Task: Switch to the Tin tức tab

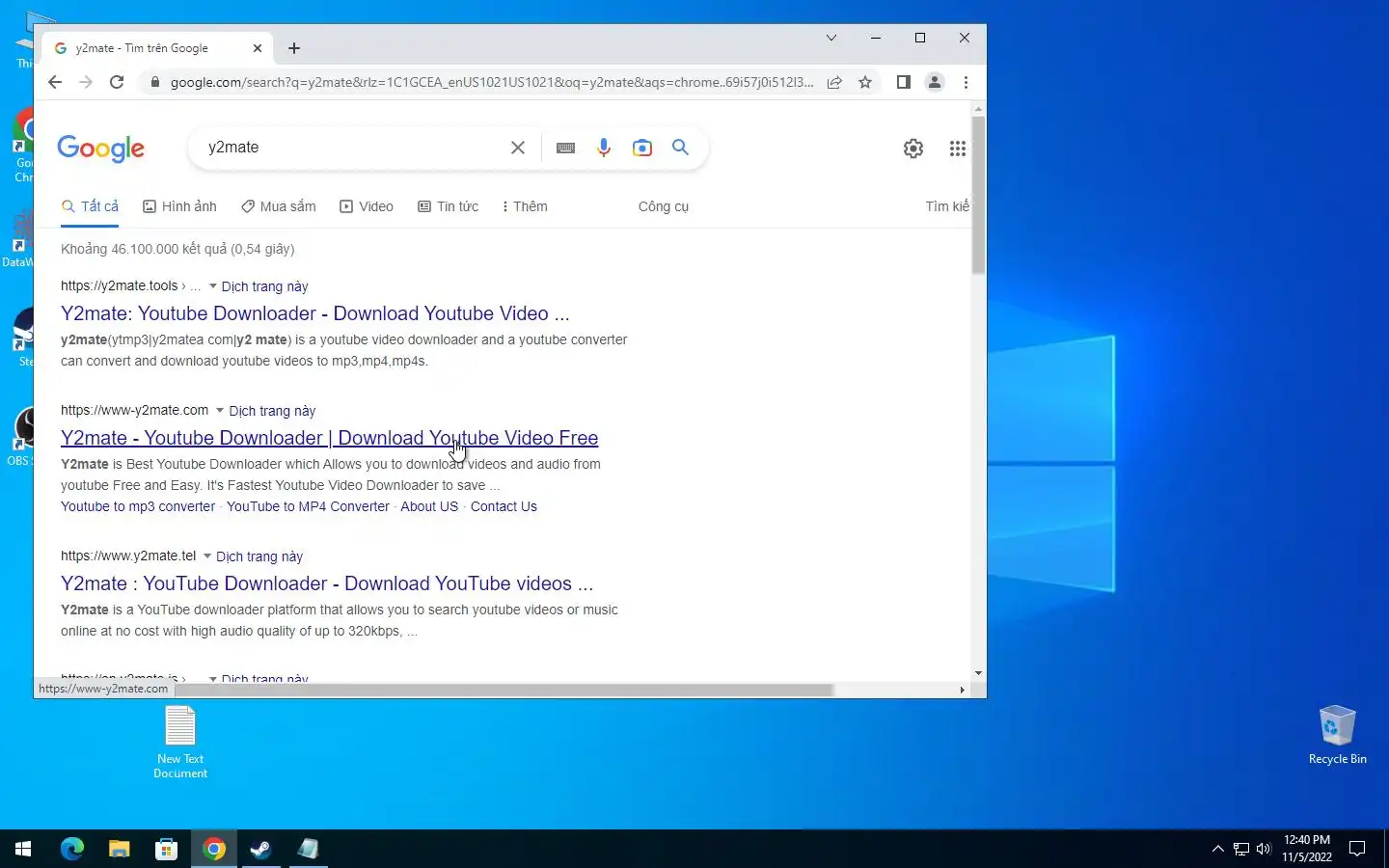Action: pos(448,206)
